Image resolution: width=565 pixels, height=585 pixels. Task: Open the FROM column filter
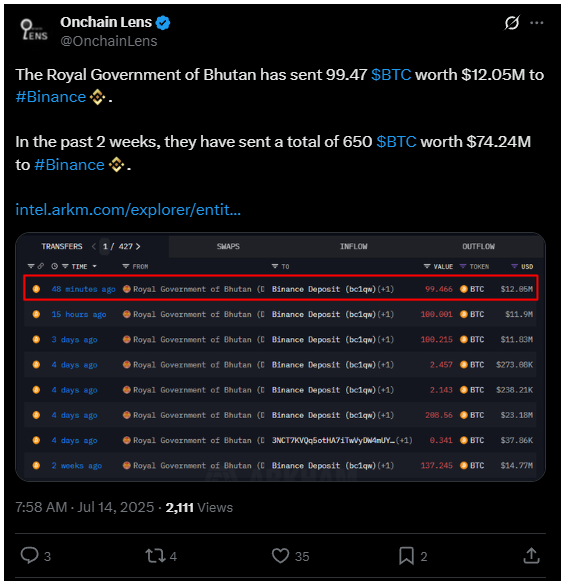click(126, 266)
